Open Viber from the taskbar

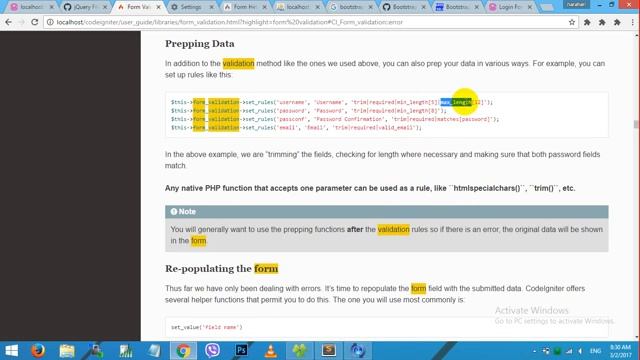pos(212,351)
